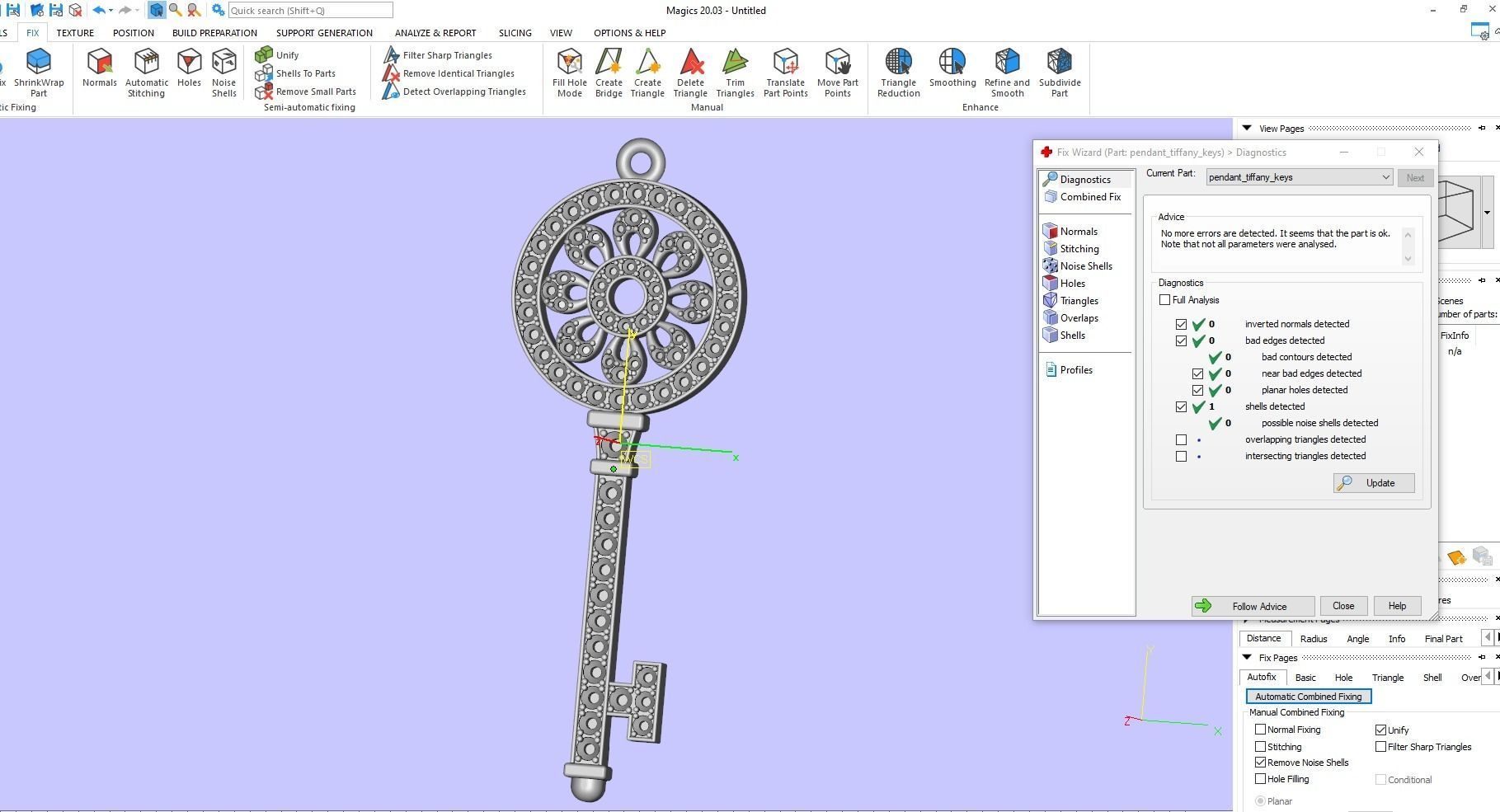Open the Smoothing tool
This screenshot has height=812, width=1500.
(952, 68)
